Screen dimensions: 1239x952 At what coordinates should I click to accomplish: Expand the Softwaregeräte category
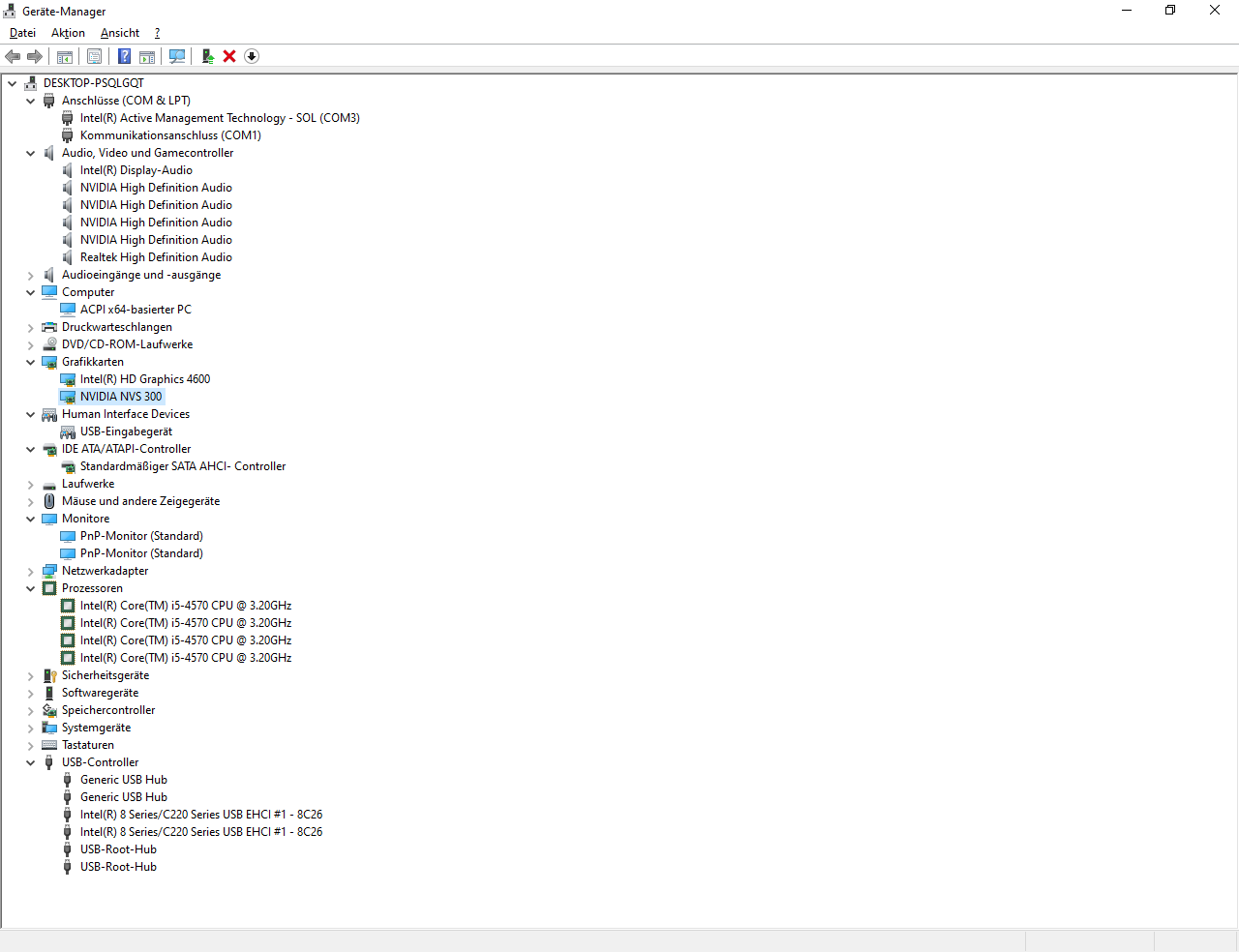tap(31, 693)
